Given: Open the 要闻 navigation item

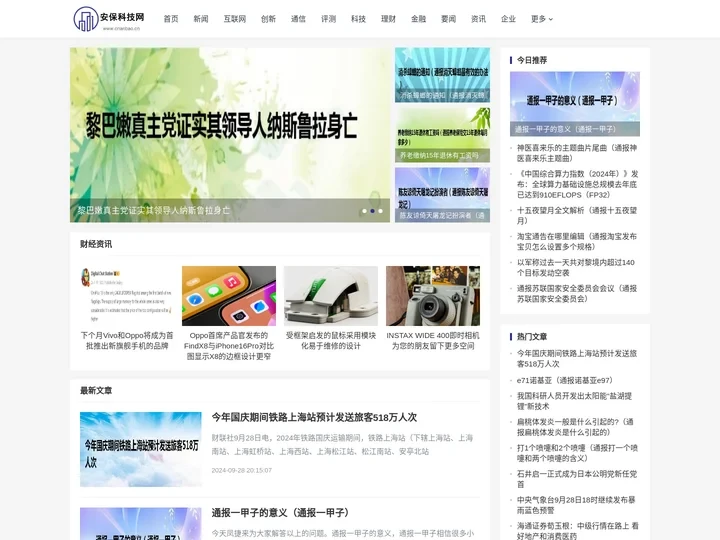Looking at the screenshot, I should pos(448,19).
